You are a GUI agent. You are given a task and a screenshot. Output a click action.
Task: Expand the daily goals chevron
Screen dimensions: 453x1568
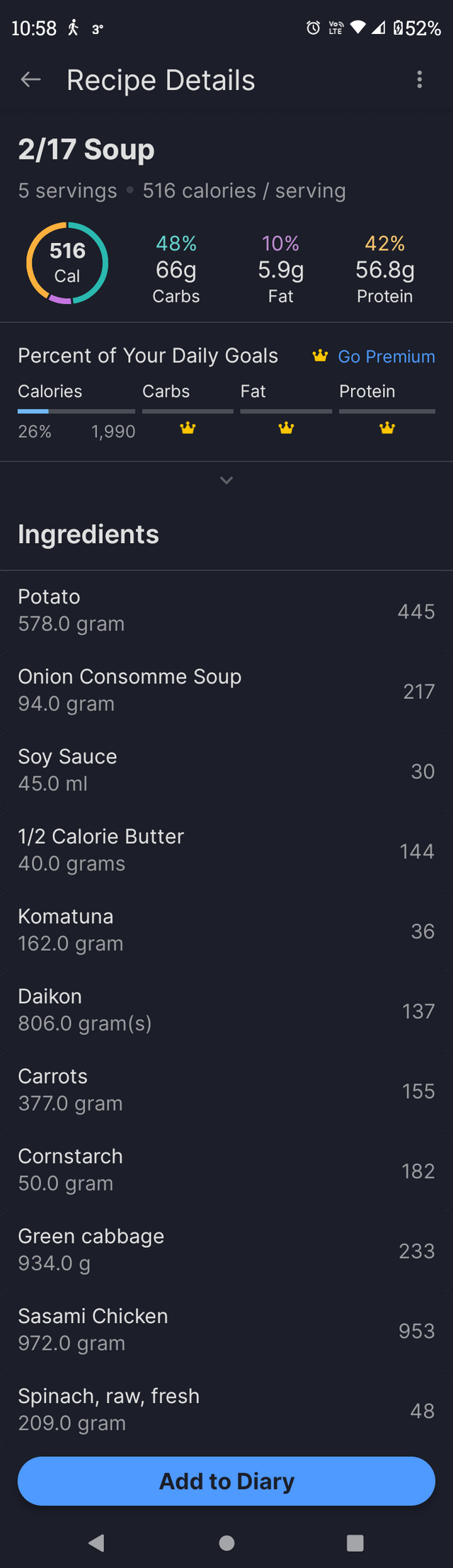click(226, 480)
